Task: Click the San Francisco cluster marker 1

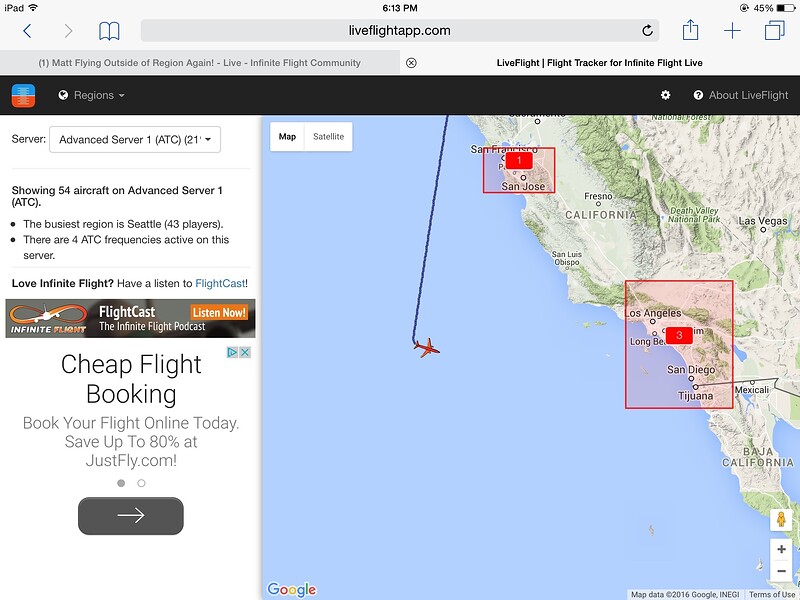Action: coord(519,161)
